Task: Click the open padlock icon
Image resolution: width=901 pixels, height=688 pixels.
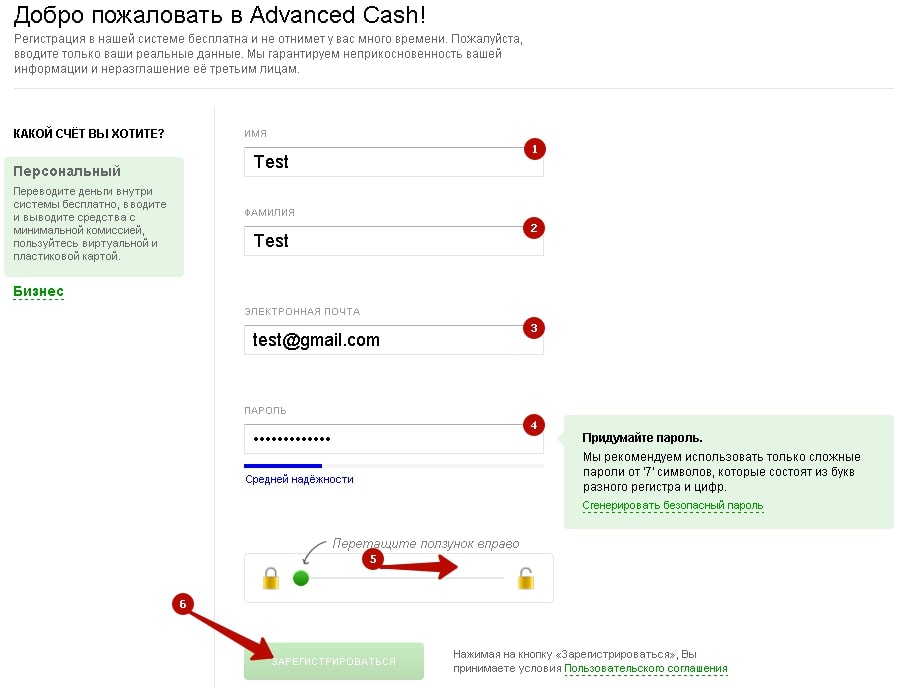Action: (x=525, y=578)
